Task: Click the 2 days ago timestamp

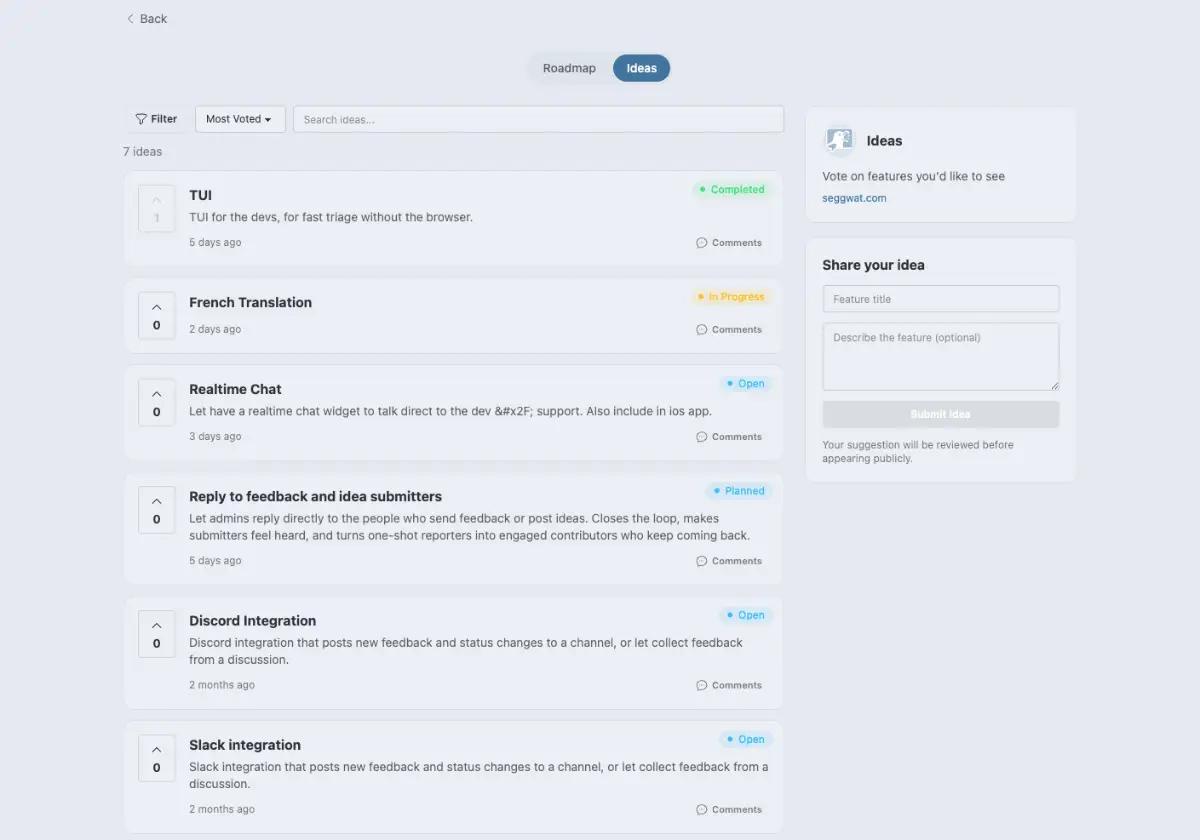Action: tap(215, 330)
